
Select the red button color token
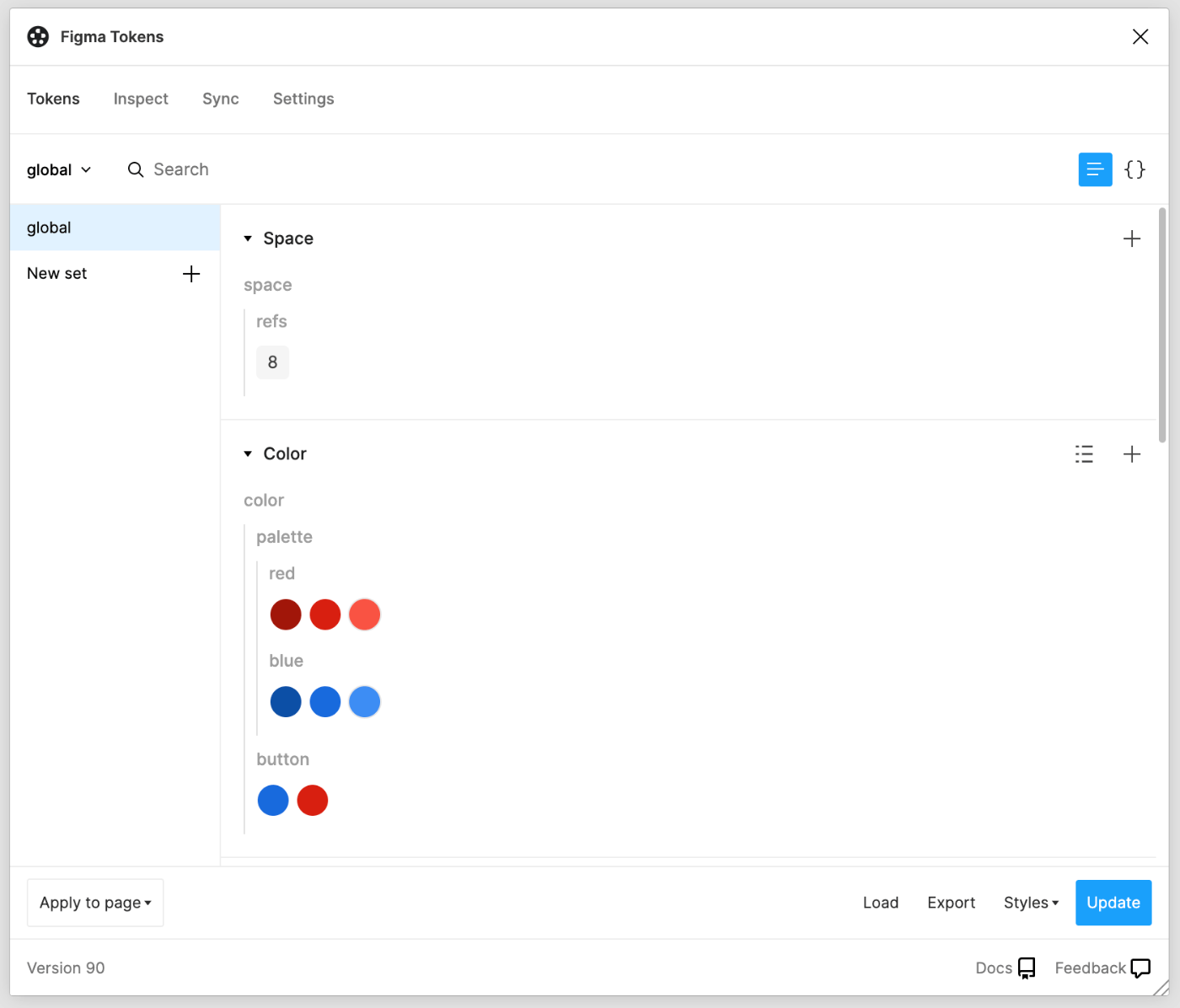pos(313,801)
